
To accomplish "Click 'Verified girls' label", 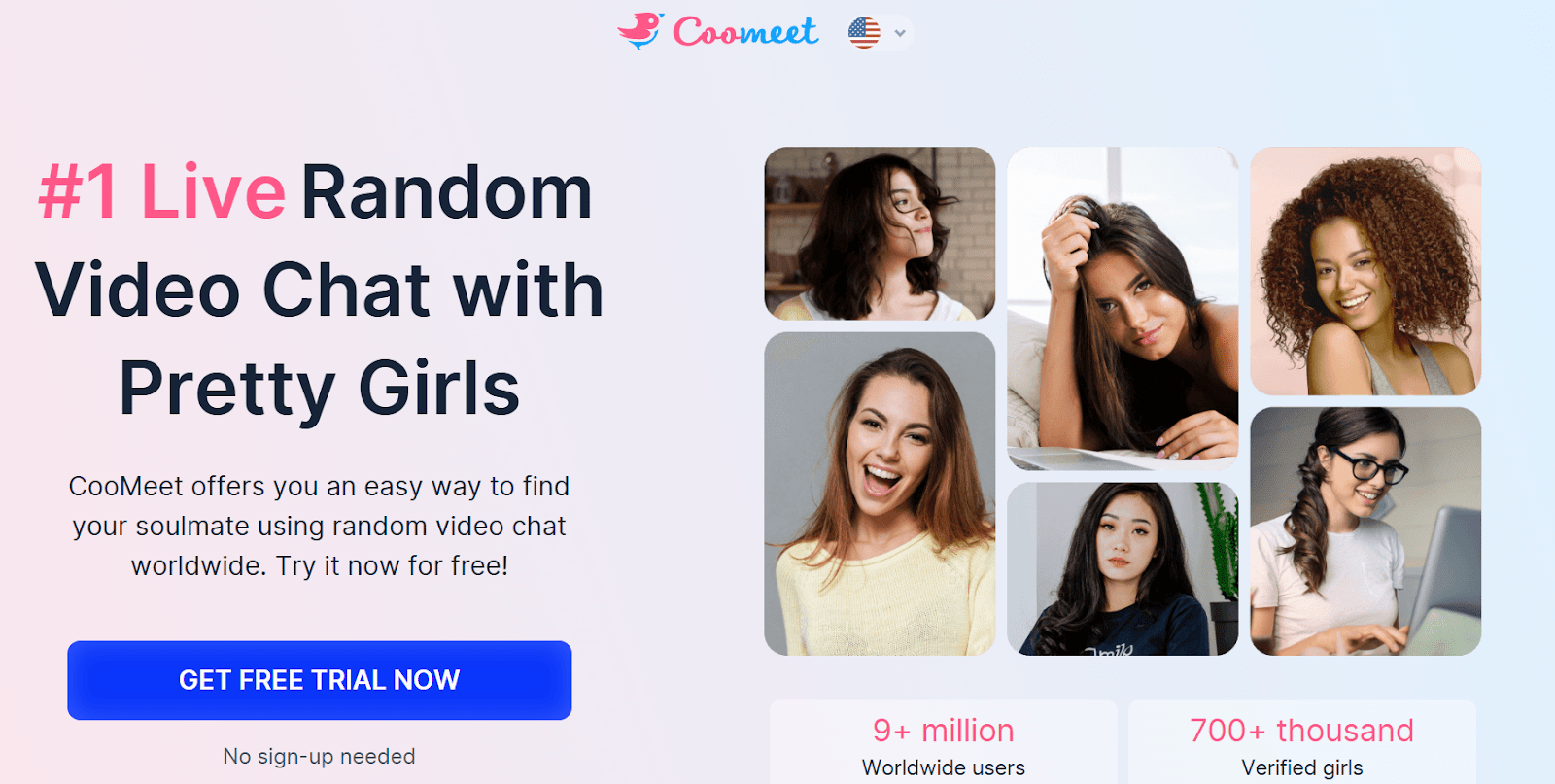I will click(1302, 767).
